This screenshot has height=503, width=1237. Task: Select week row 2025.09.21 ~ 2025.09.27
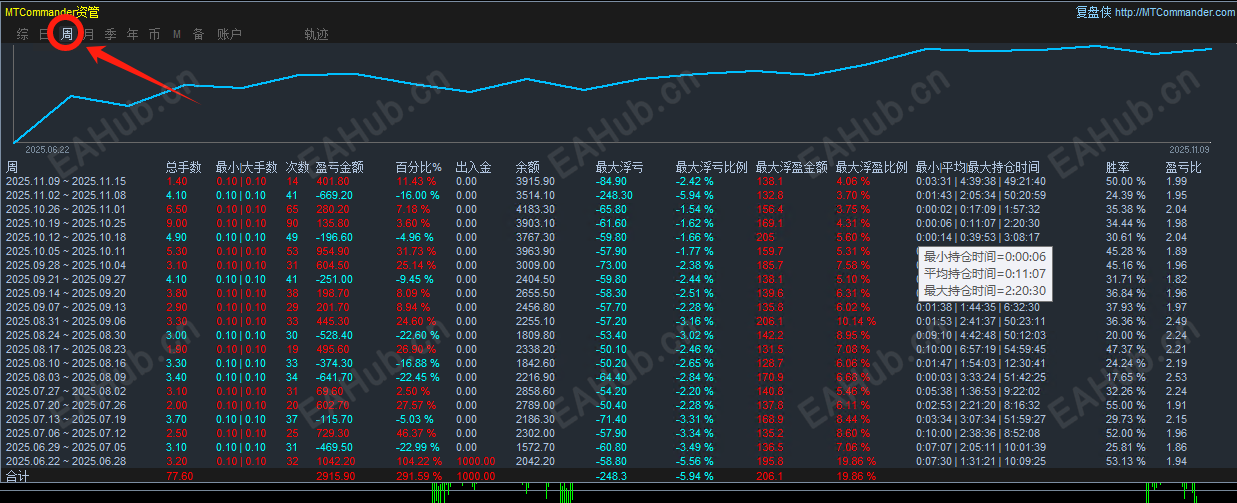(618, 278)
